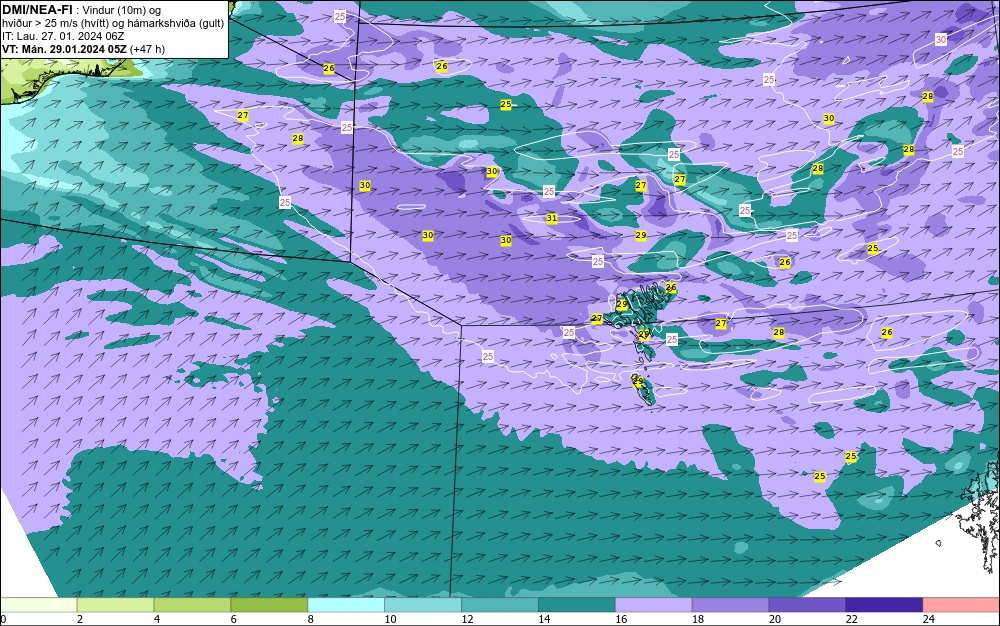This screenshot has width=1000, height=626.
Task: Click the light lavender 16–18 legend swatch
Action: pyautogui.click(x=654, y=605)
